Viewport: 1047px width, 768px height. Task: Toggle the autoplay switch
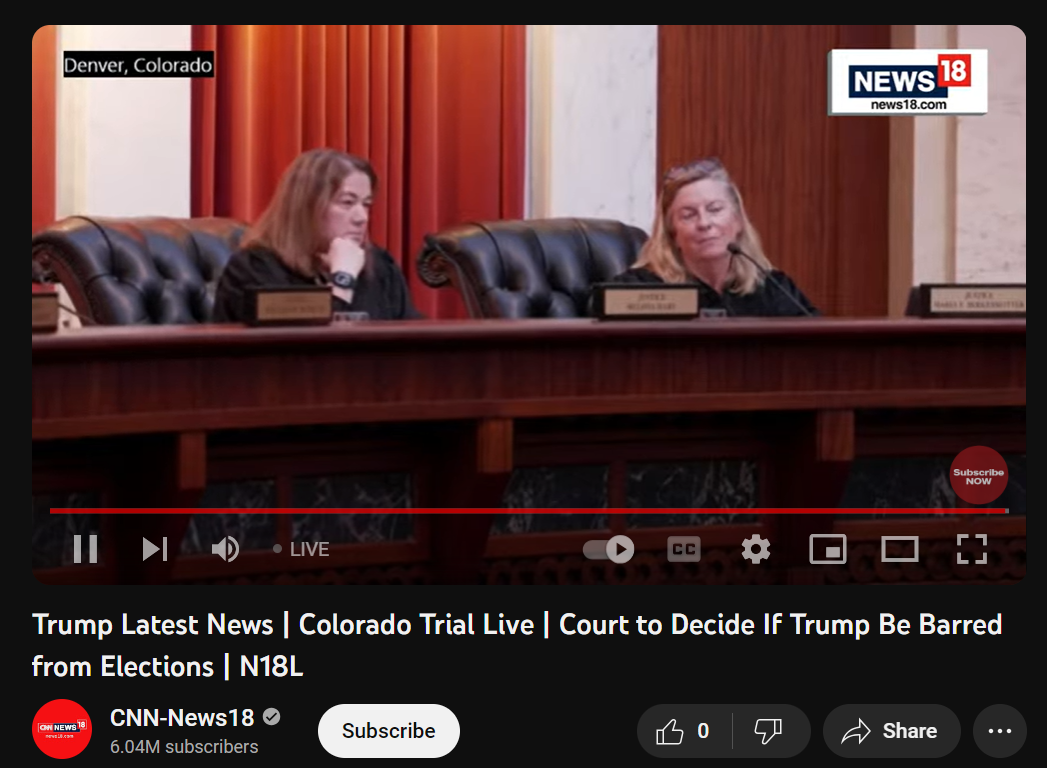(608, 549)
